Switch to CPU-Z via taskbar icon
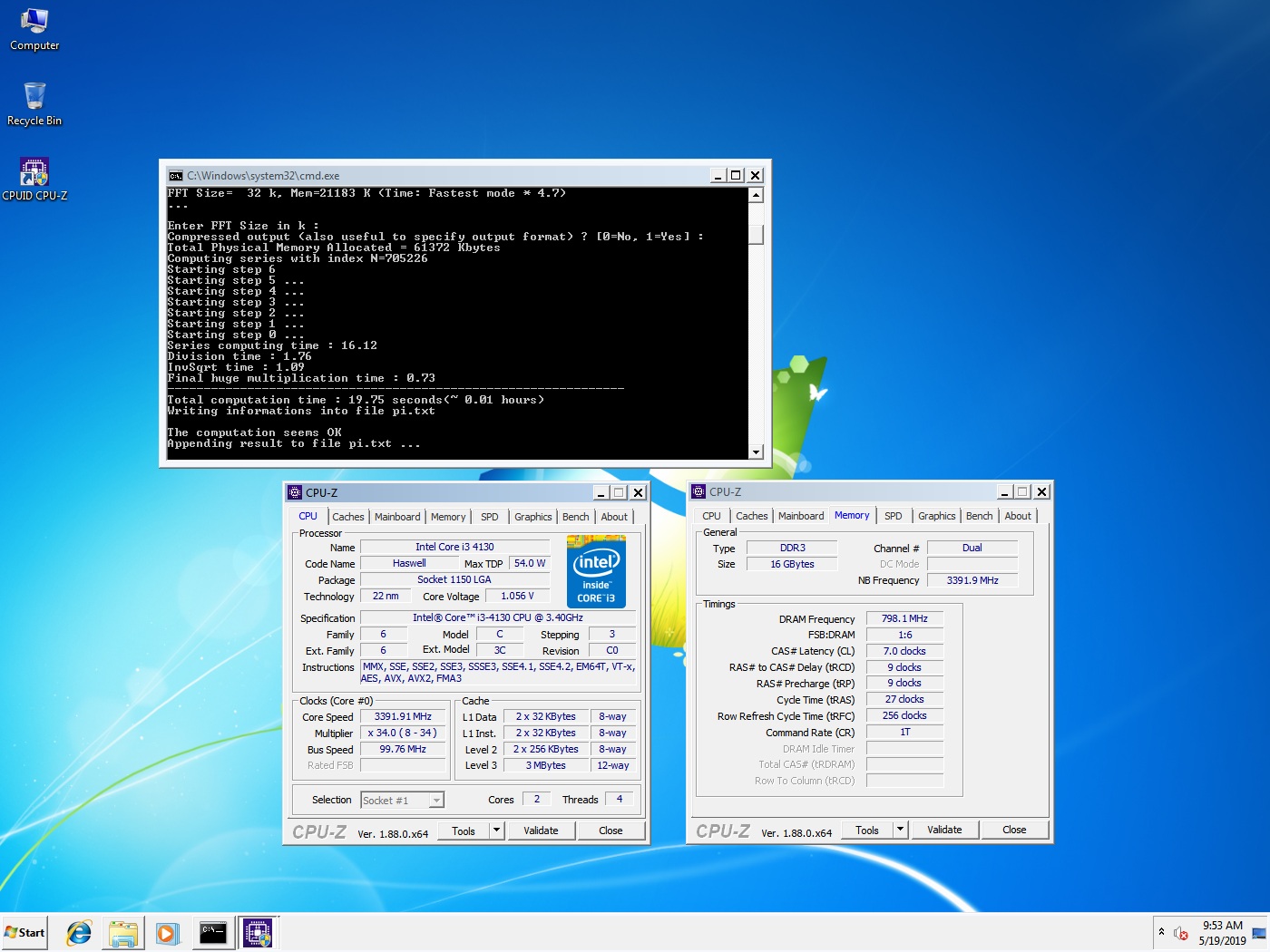This screenshot has height=952, width=1270. click(259, 932)
